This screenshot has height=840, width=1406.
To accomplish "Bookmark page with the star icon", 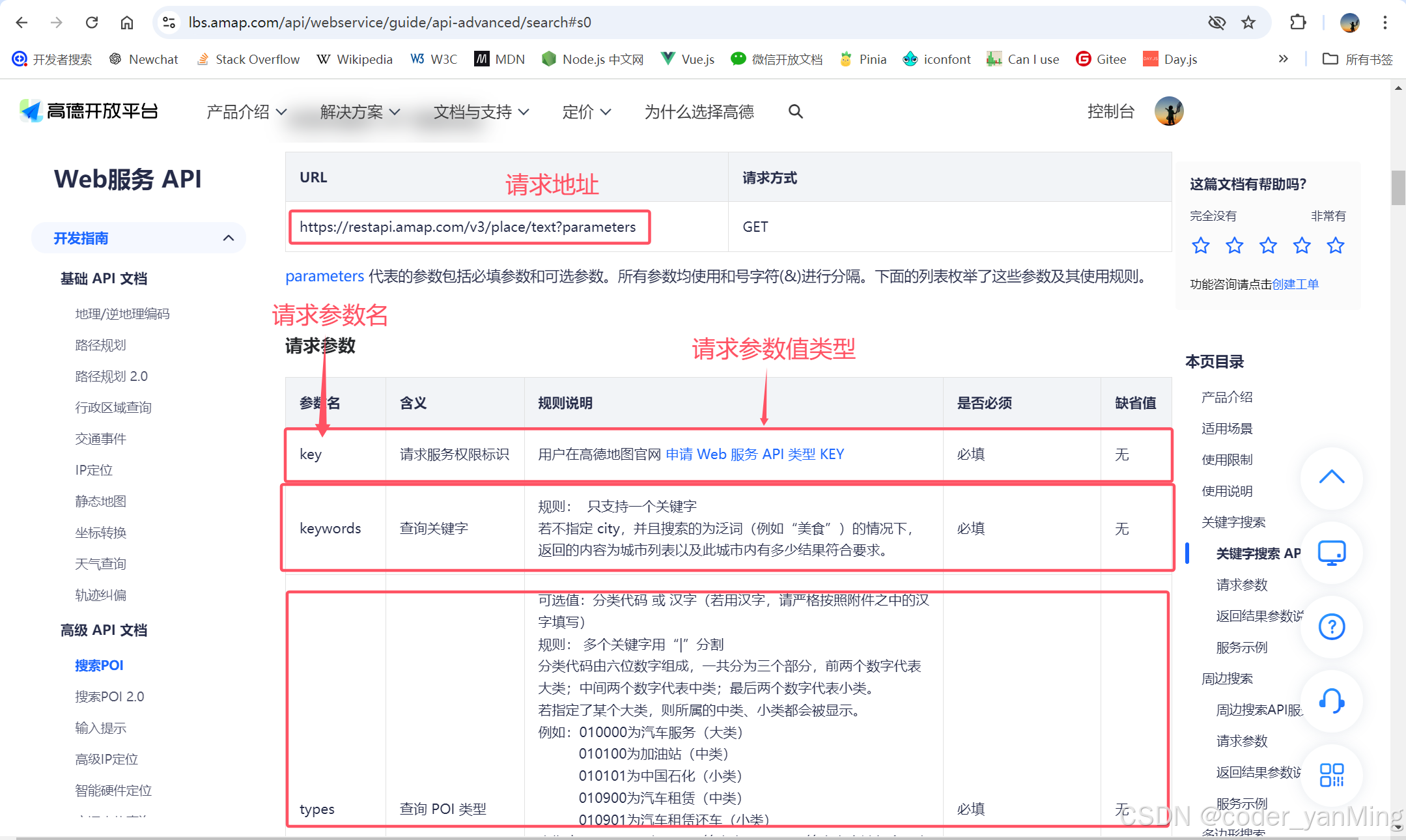I will tap(1248, 23).
